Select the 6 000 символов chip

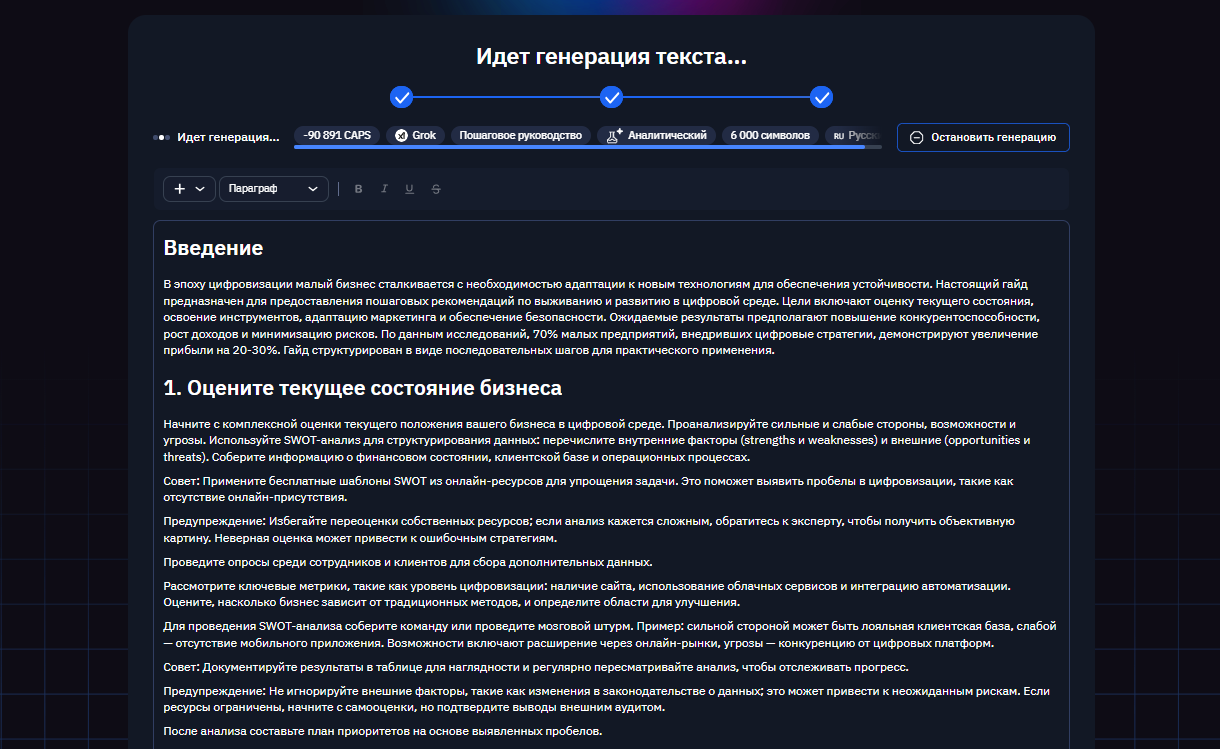pyautogui.click(x=770, y=135)
